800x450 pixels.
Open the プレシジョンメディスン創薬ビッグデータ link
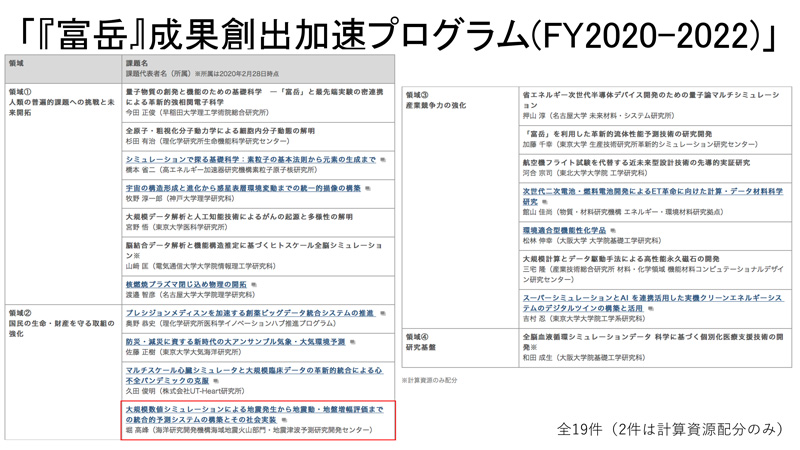pos(251,313)
